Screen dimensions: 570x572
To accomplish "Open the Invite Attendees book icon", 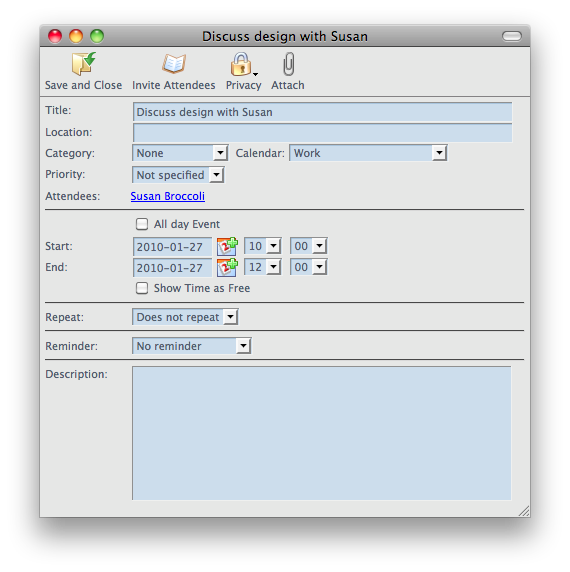I will [x=174, y=63].
